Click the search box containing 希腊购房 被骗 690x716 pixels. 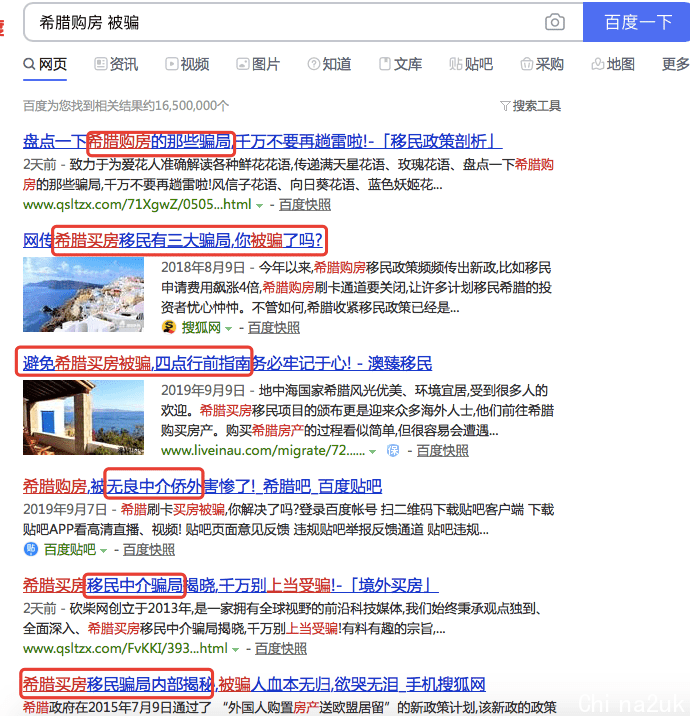click(x=280, y=22)
